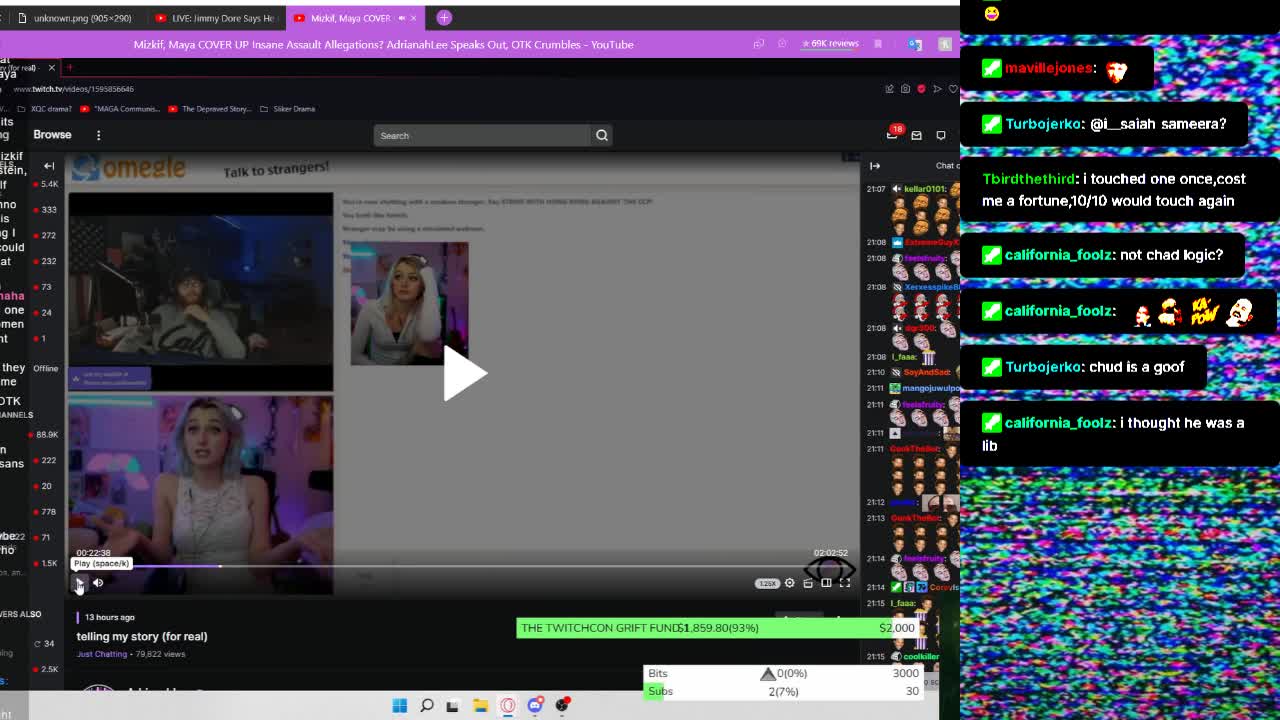Screen dimensions: 1280x720
Task: Add a new inner tab with red plus
Action: (x=70, y=67)
